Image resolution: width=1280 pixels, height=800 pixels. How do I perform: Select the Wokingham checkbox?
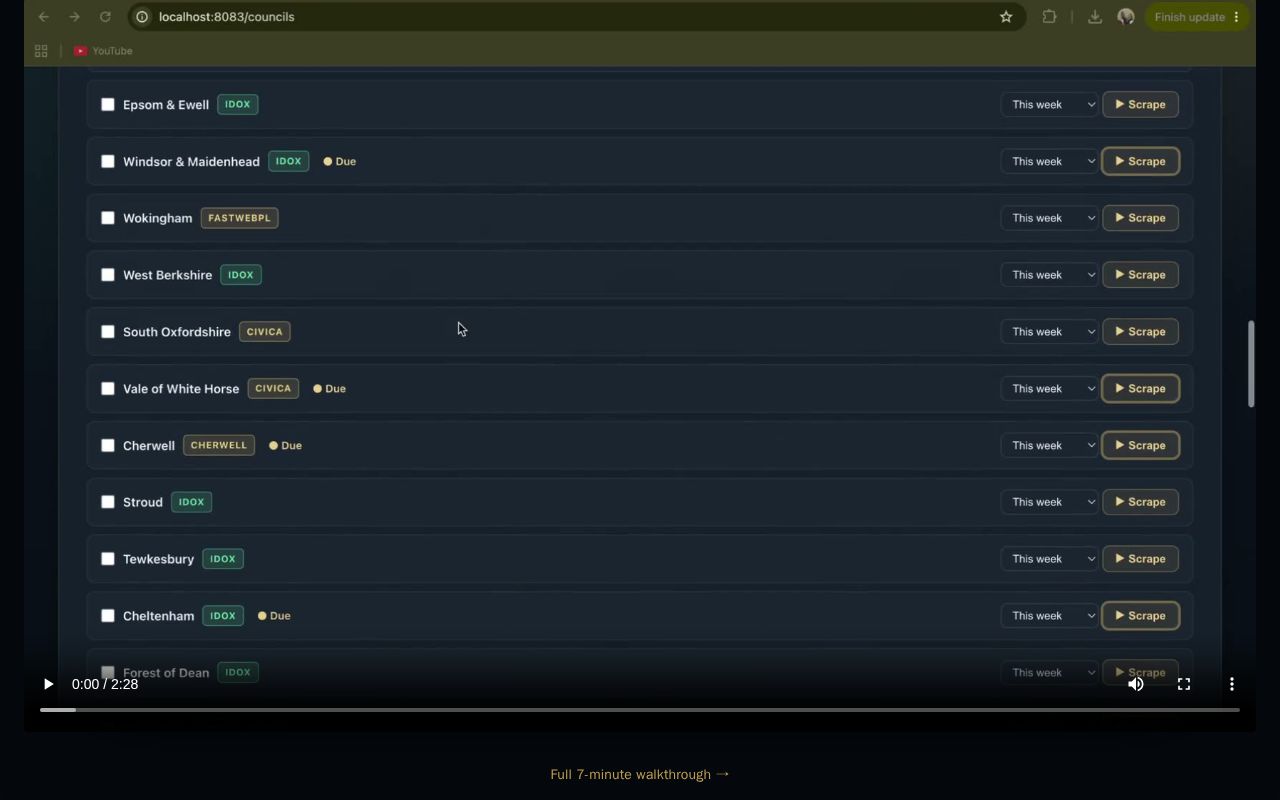click(x=108, y=218)
